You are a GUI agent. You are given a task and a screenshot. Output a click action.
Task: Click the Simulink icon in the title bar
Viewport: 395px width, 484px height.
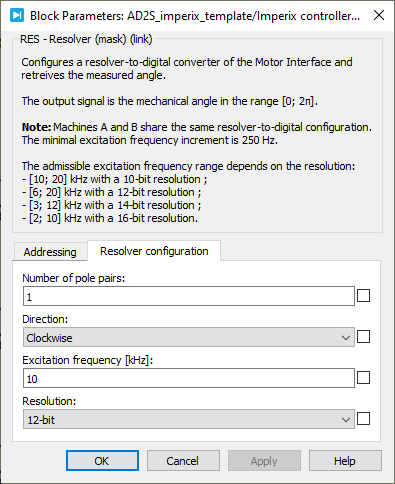coord(17,15)
